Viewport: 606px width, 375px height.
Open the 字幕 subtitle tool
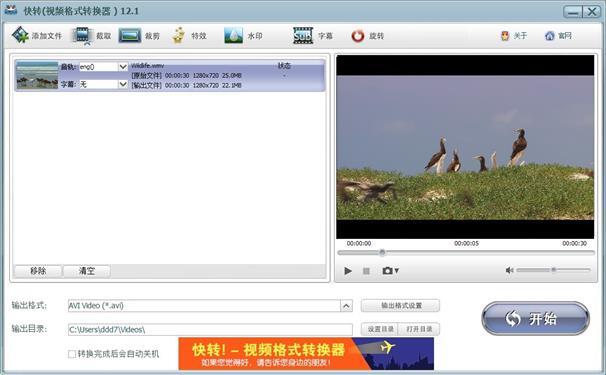303,36
